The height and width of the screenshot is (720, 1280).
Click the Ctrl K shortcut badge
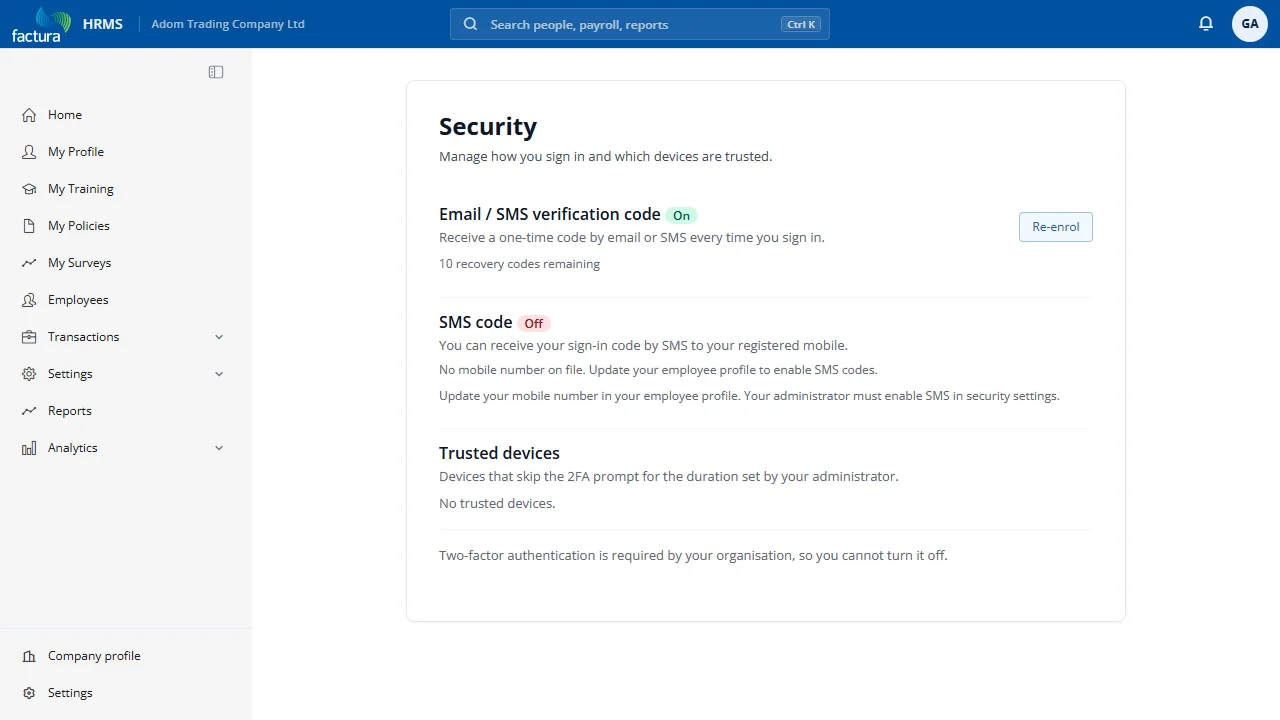click(x=801, y=24)
